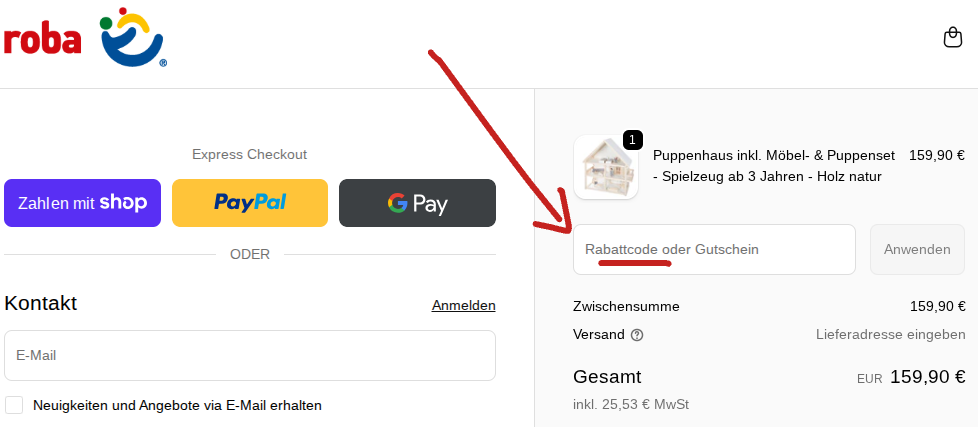The width and height of the screenshot is (978, 427).
Task: Pay with Shop Pay button
Action: click(82, 203)
